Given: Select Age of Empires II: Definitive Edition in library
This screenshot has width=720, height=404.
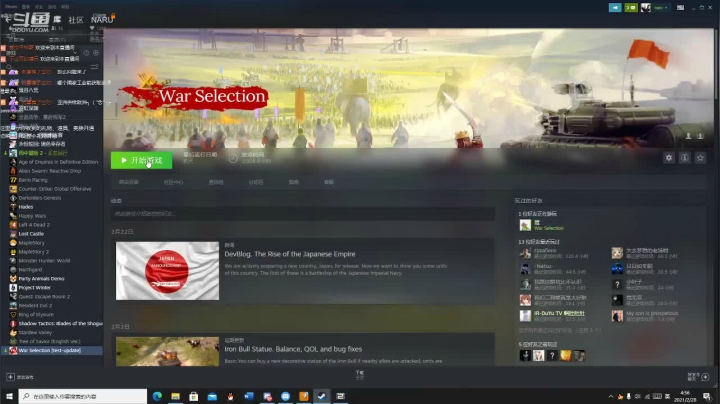Looking at the screenshot, I should tap(58, 162).
